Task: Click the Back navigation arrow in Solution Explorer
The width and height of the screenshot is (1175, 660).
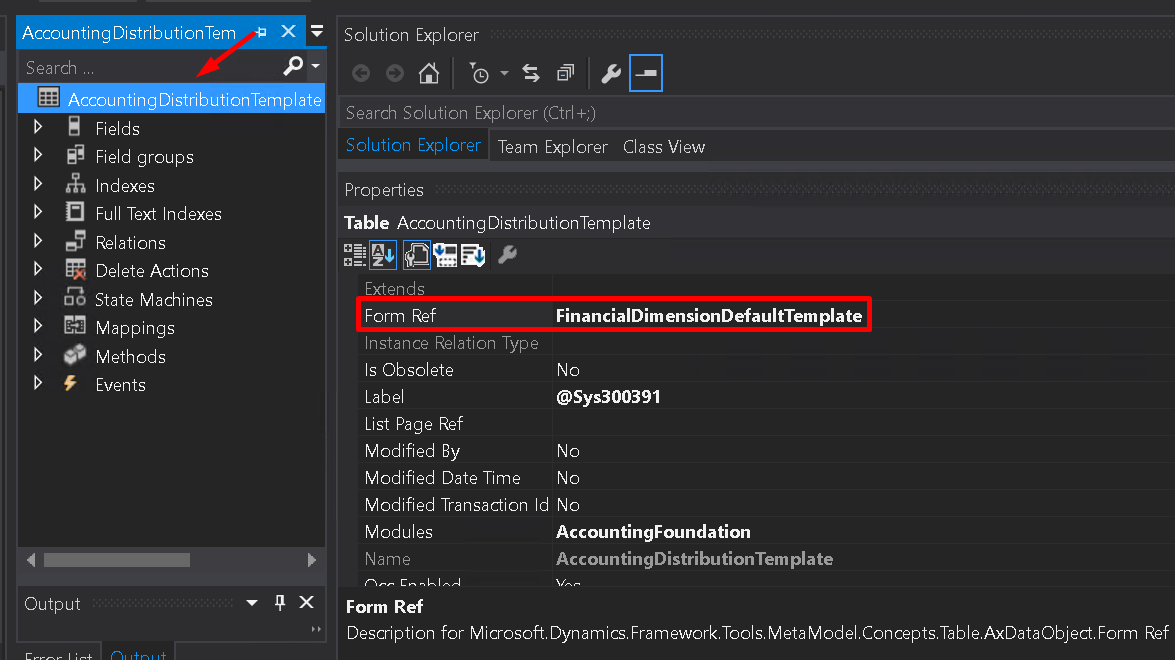Action: coord(361,72)
